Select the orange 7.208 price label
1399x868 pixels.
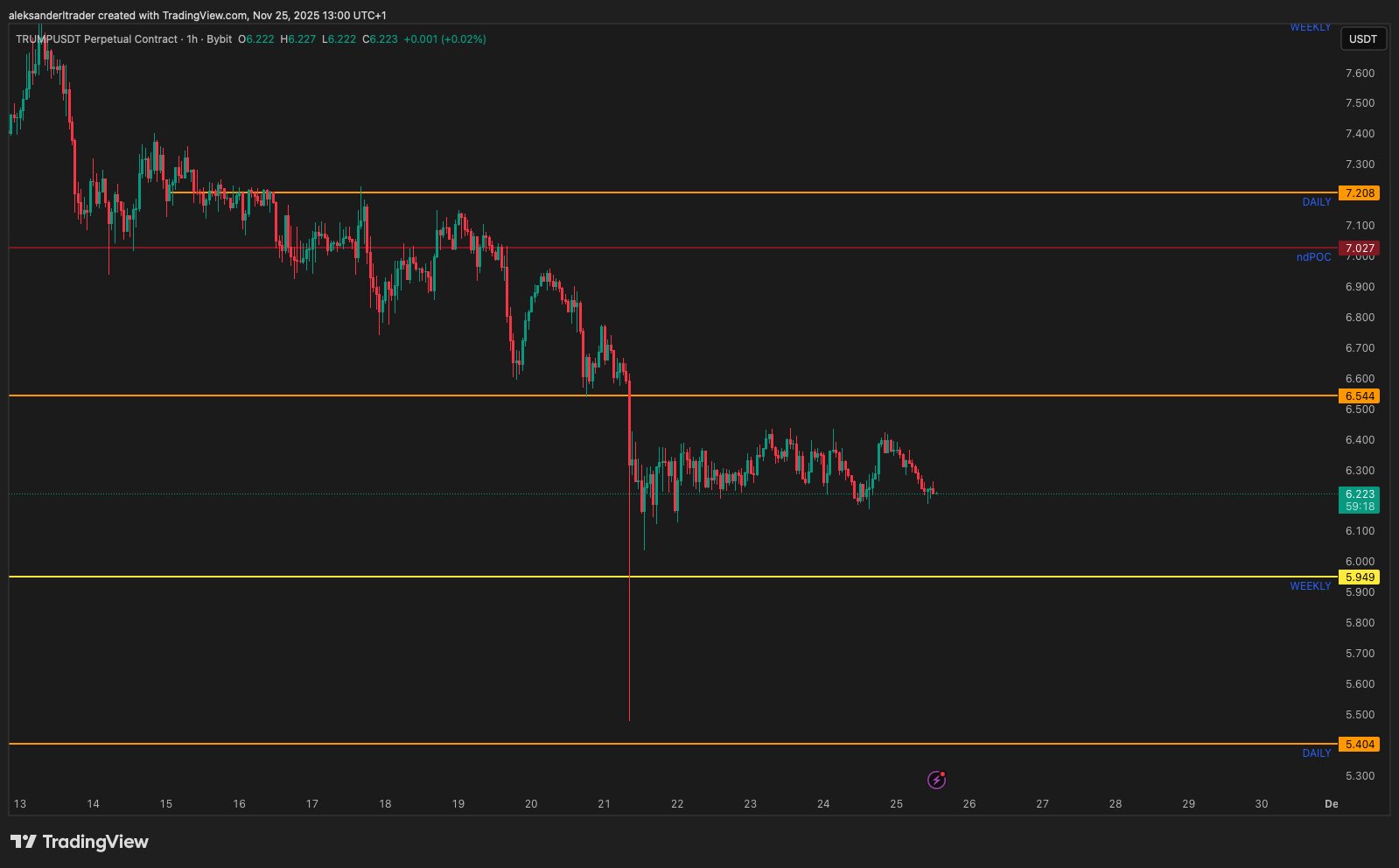click(1359, 193)
